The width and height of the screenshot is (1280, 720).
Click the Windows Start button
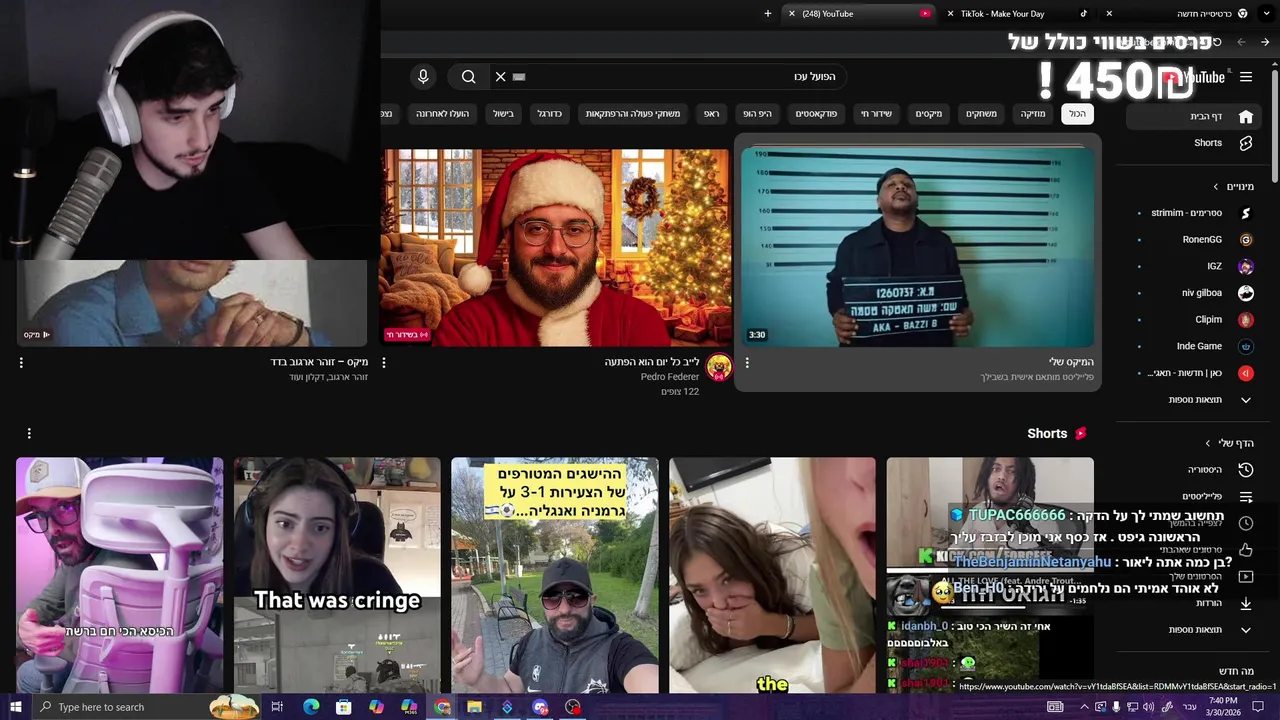(x=15, y=707)
